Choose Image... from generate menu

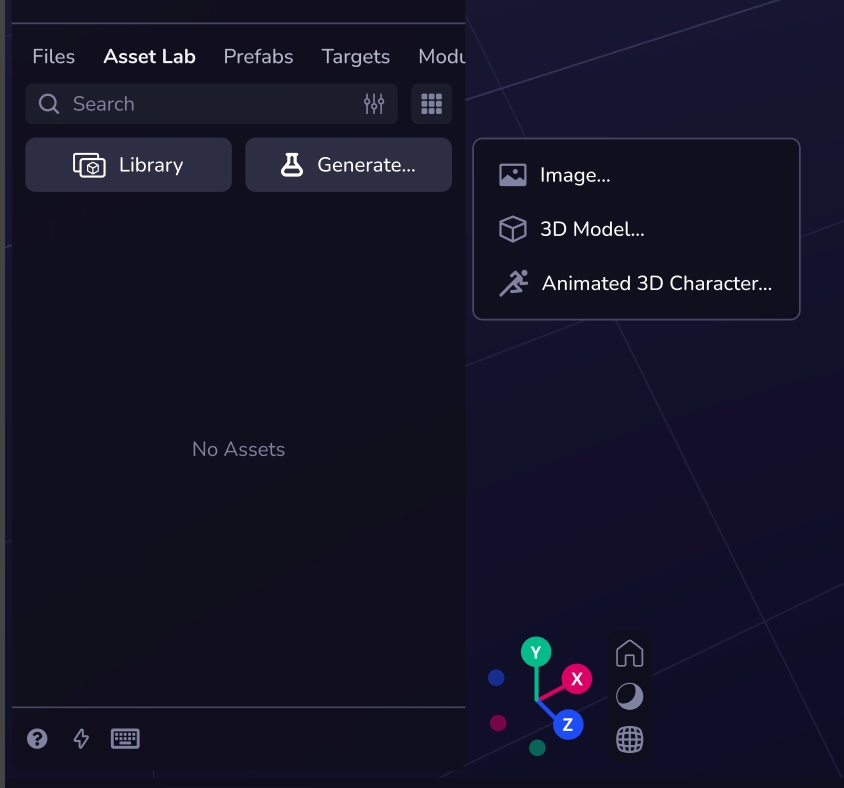tap(575, 175)
